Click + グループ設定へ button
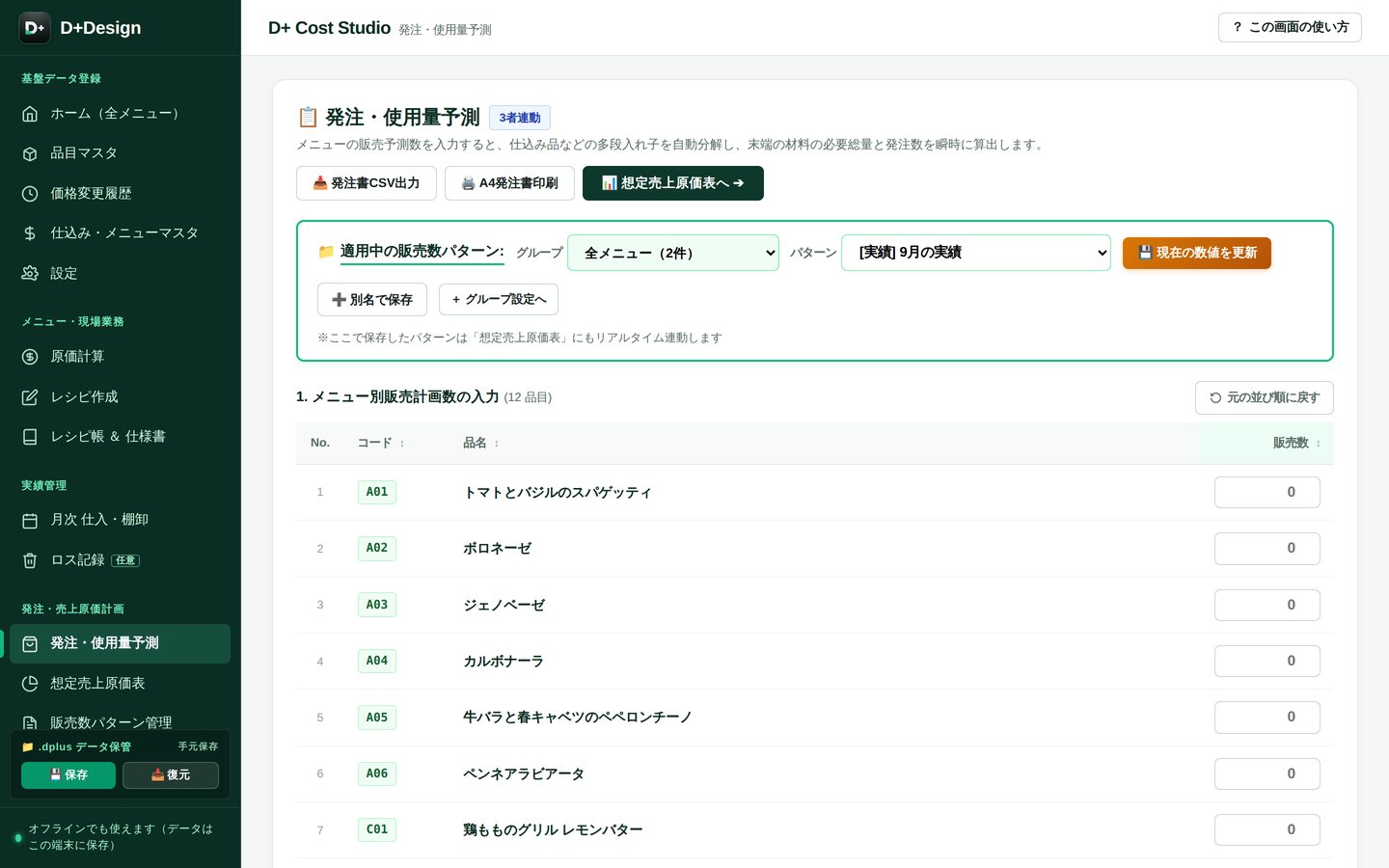The image size is (1389, 868). point(499,300)
